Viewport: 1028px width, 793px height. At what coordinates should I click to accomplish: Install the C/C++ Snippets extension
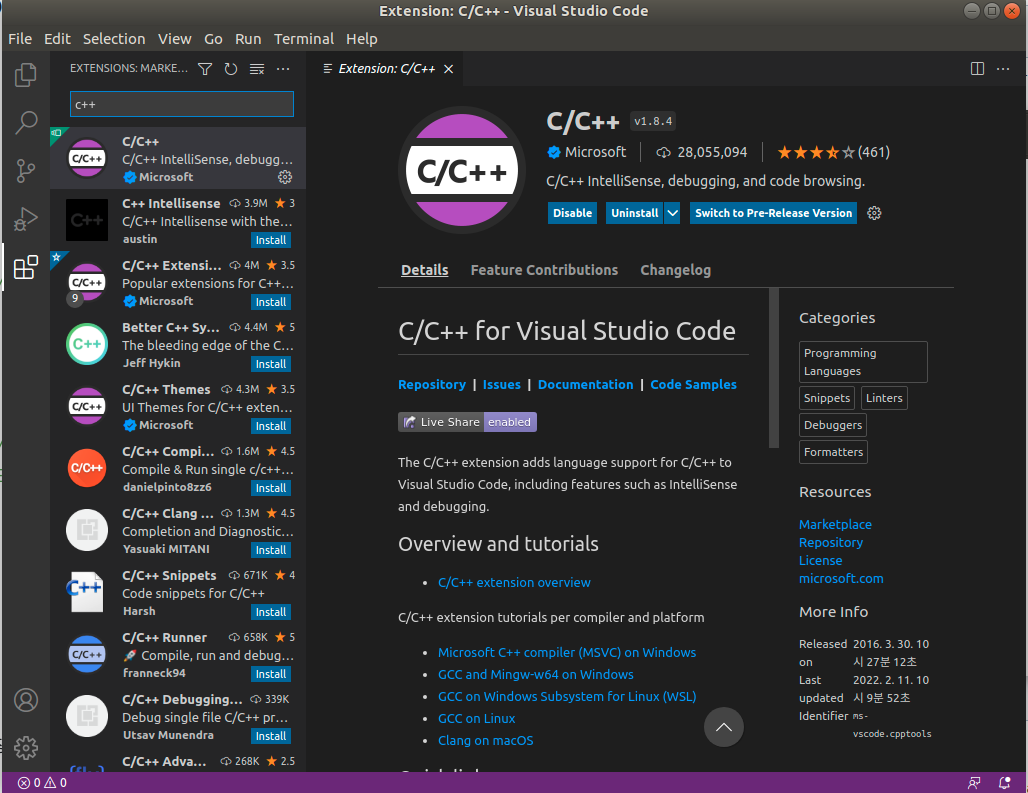271,612
